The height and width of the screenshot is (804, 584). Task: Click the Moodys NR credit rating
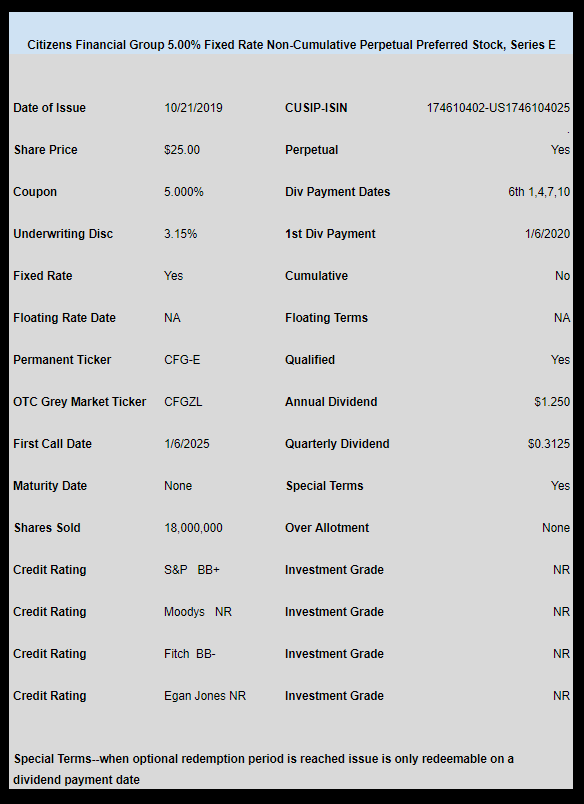[x=198, y=612]
